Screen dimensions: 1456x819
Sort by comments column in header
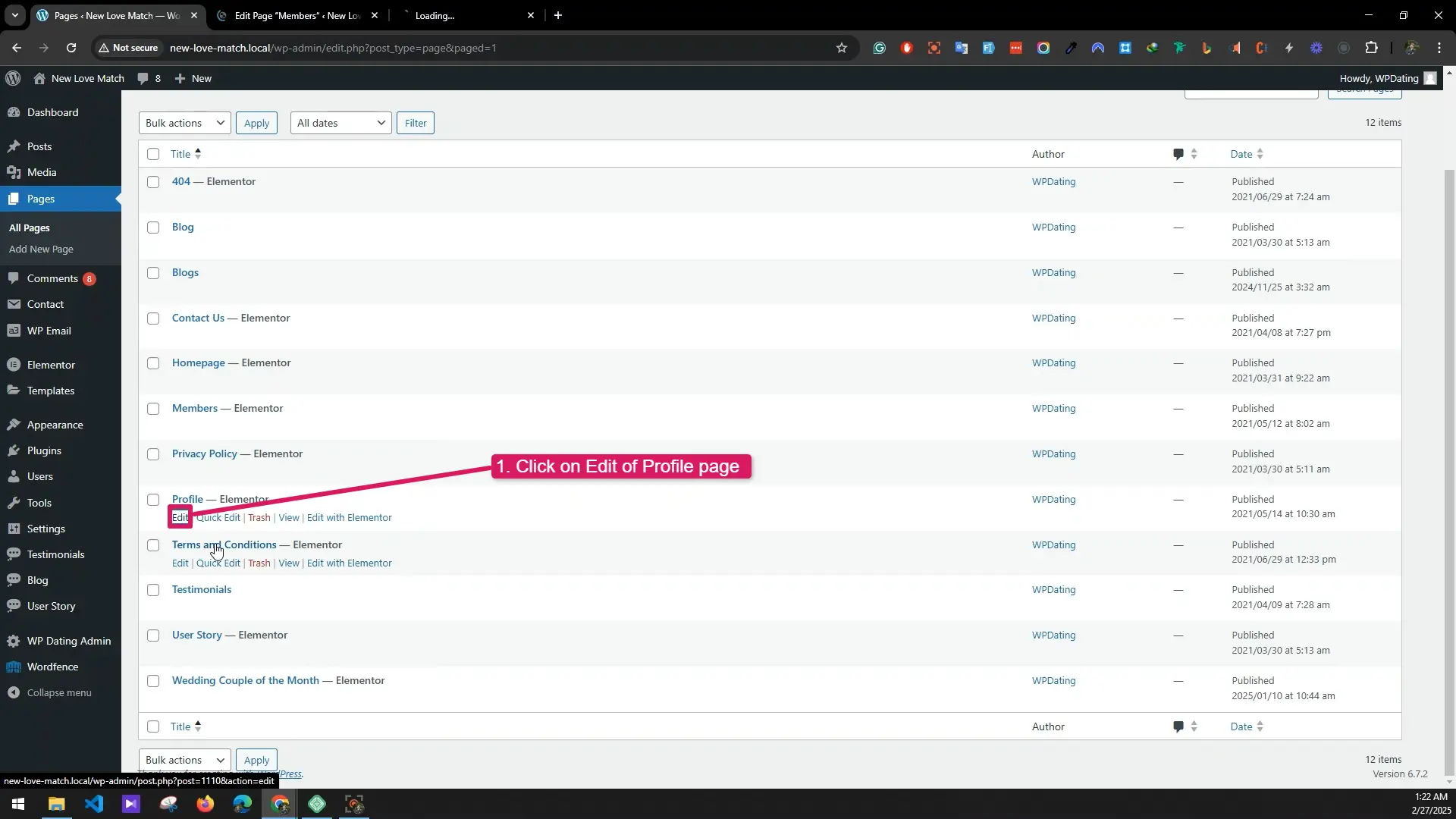(1185, 154)
